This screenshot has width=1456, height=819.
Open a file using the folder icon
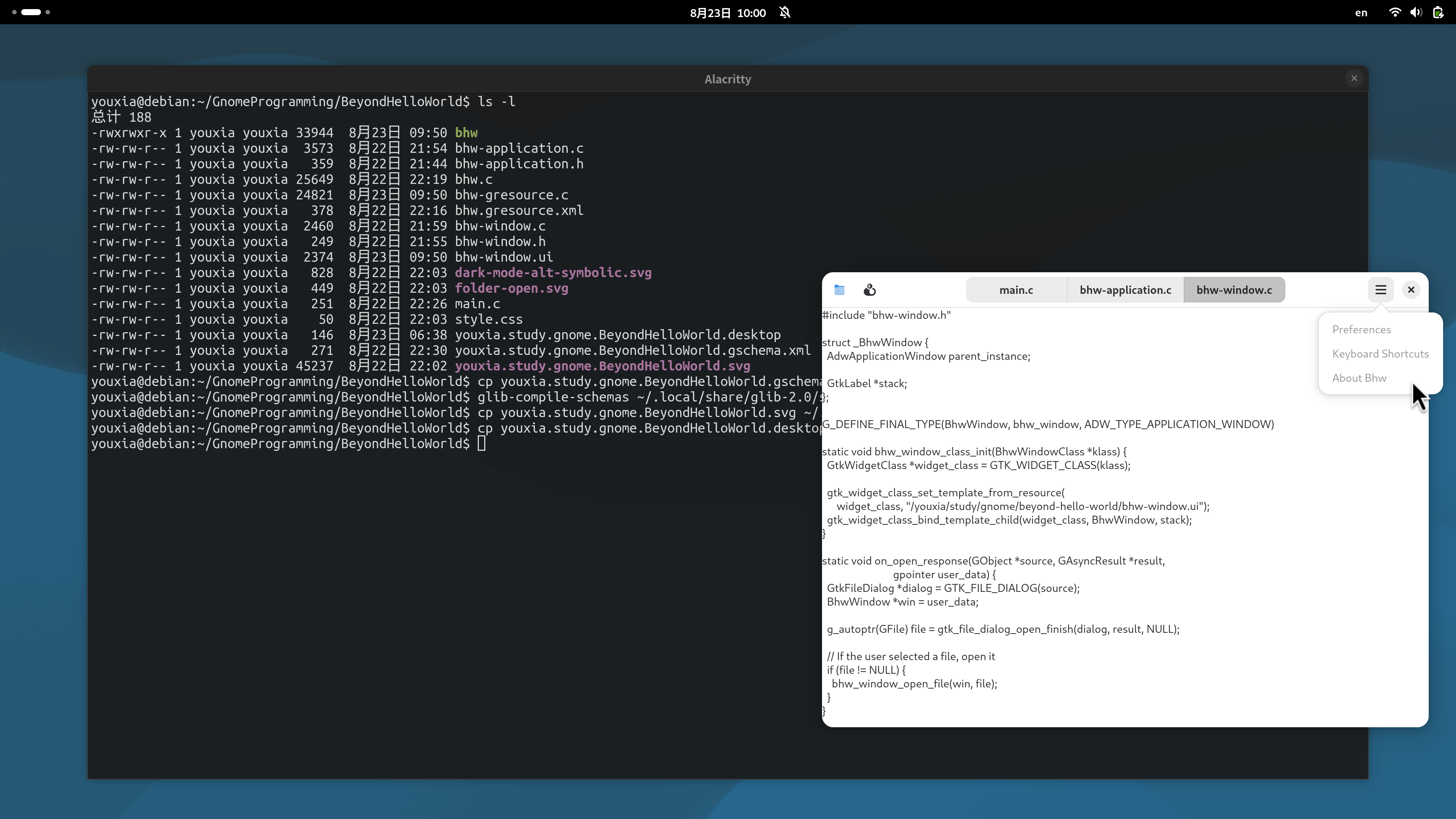(x=839, y=289)
